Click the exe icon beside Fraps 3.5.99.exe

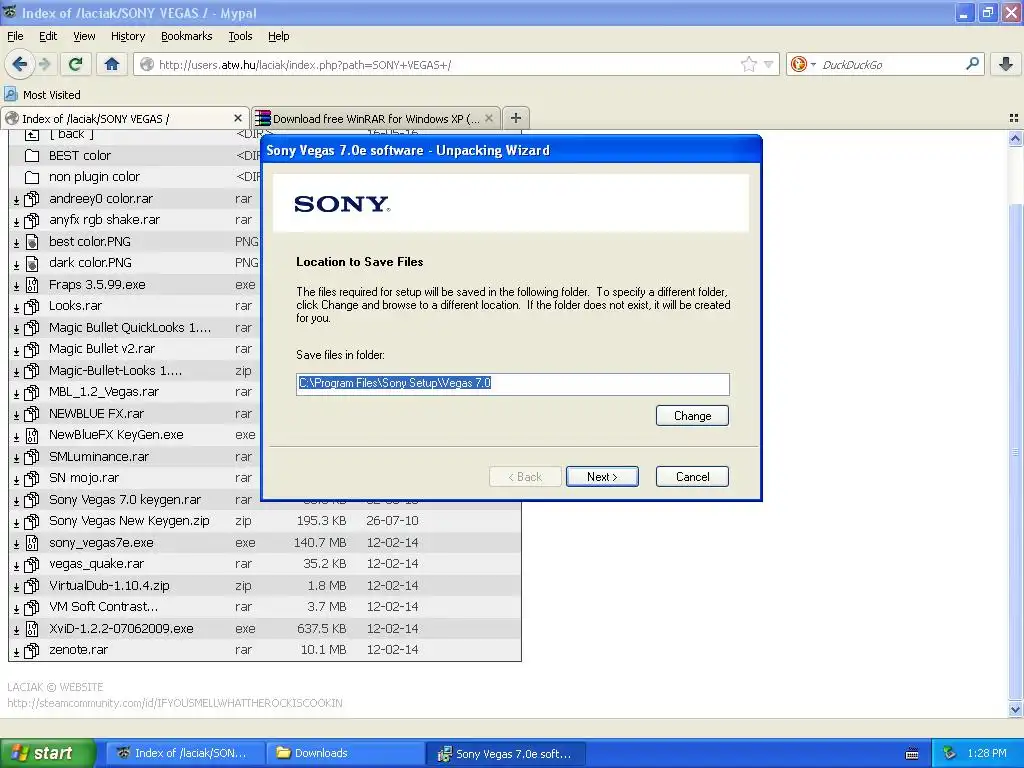pos(31,285)
